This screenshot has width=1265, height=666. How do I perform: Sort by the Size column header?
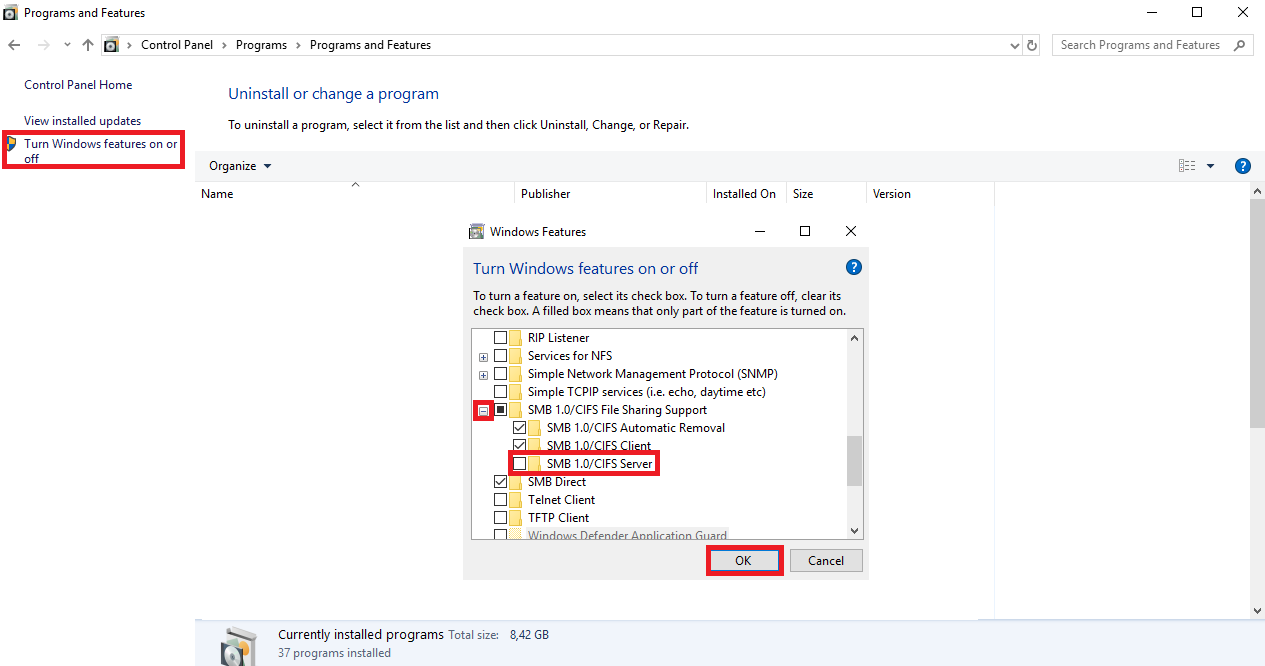[803, 194]
